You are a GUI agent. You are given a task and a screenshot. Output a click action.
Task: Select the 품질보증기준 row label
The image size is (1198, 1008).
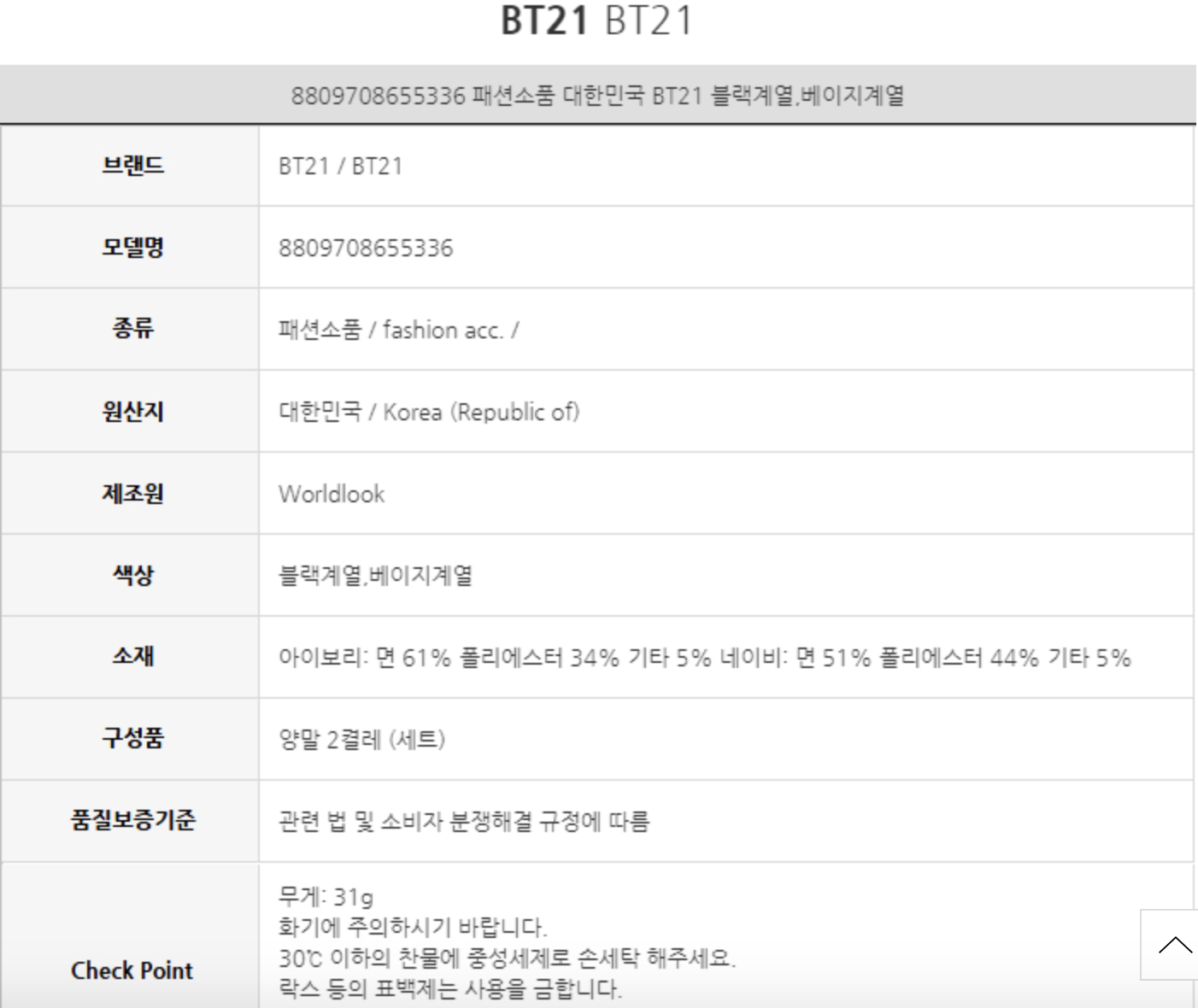(x=132, y=820)
